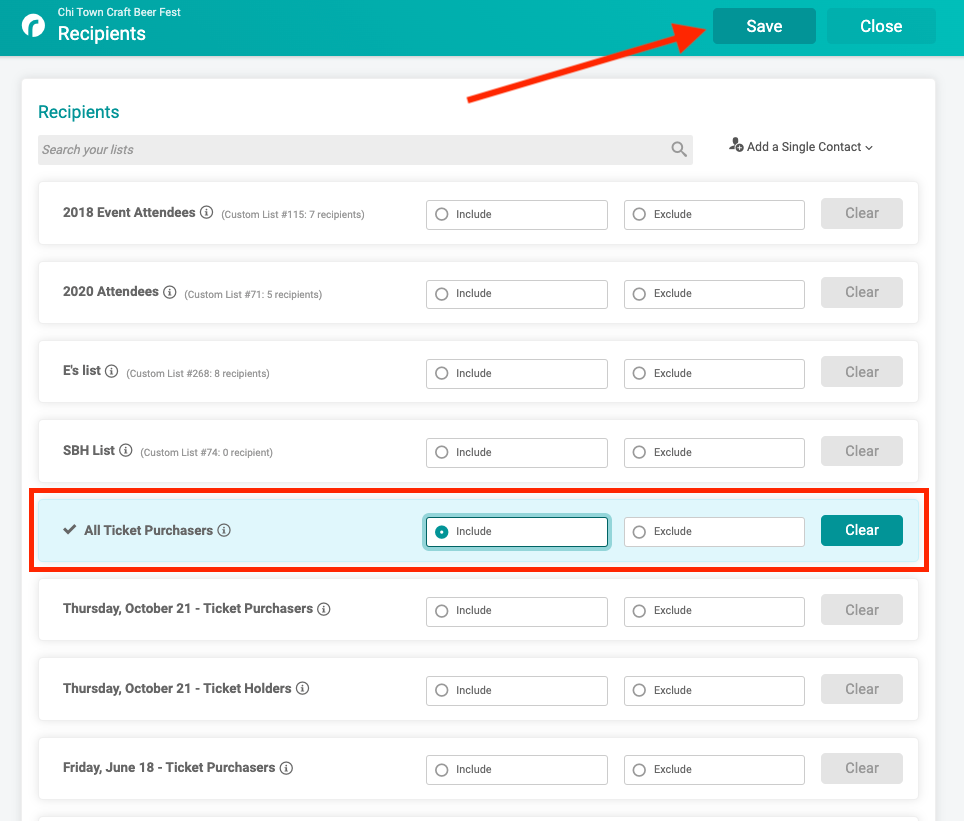Focus the Search your lists field

[x=365, y=149]
